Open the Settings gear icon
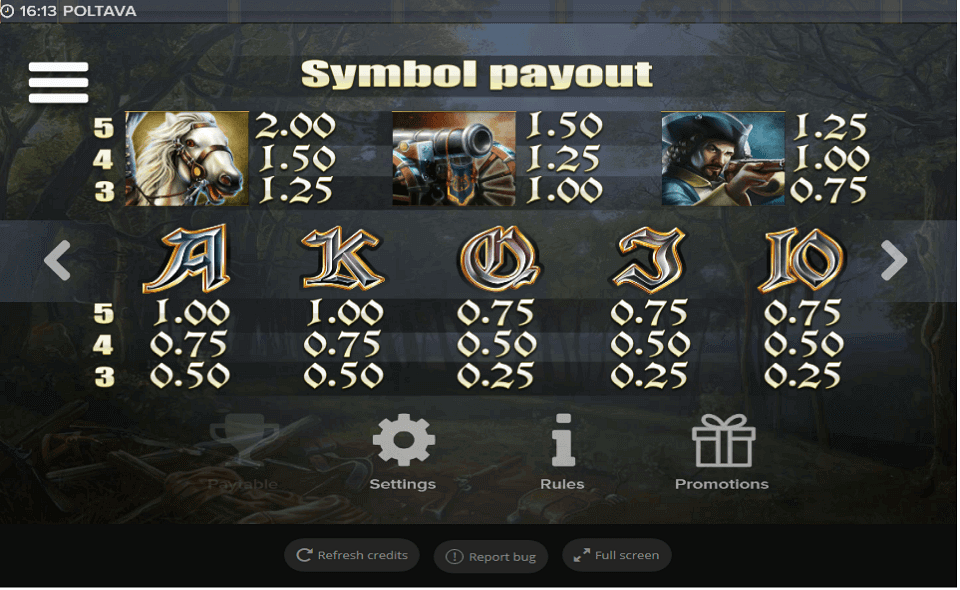This screenshot has height=590, width=960. click(403, 440)
